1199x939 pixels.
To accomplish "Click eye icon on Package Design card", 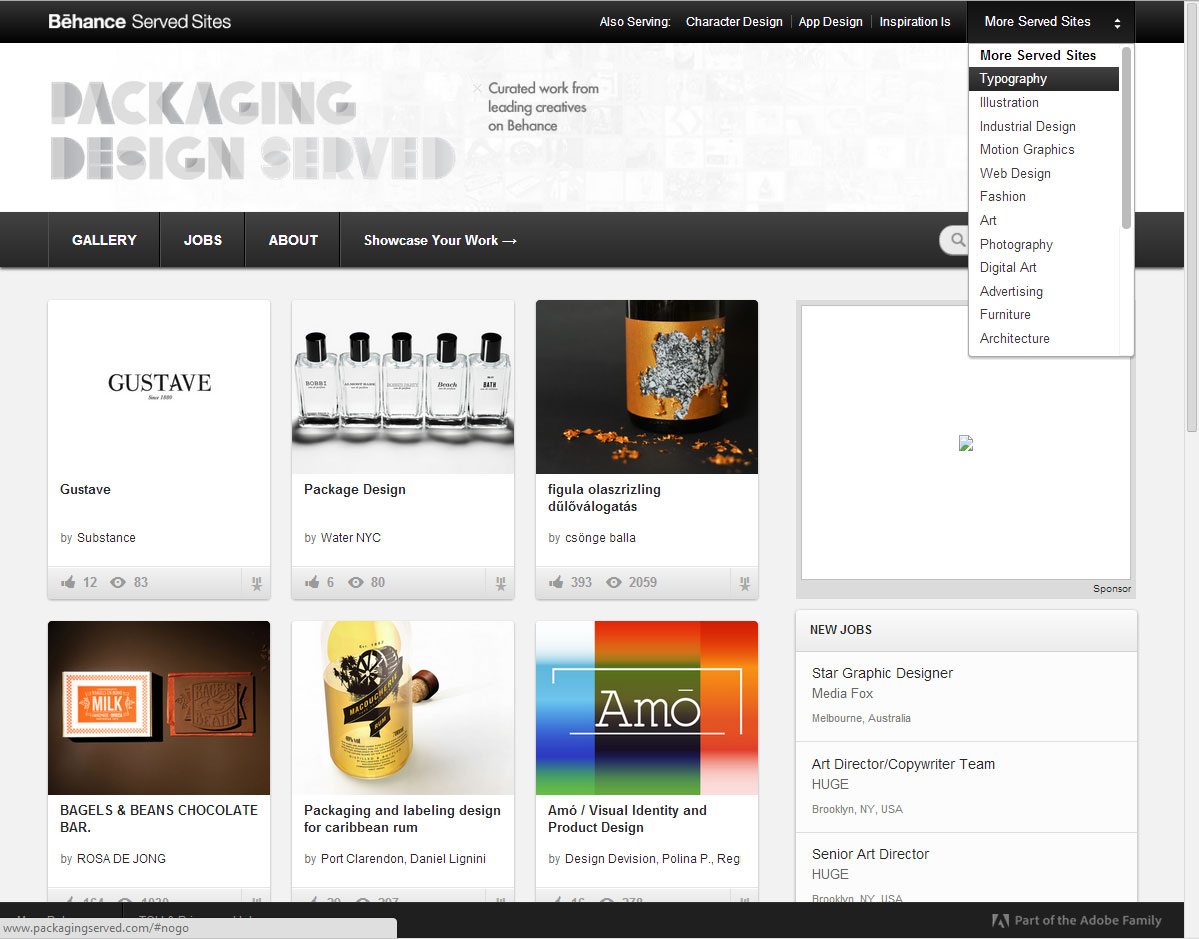I will point(356,583).
